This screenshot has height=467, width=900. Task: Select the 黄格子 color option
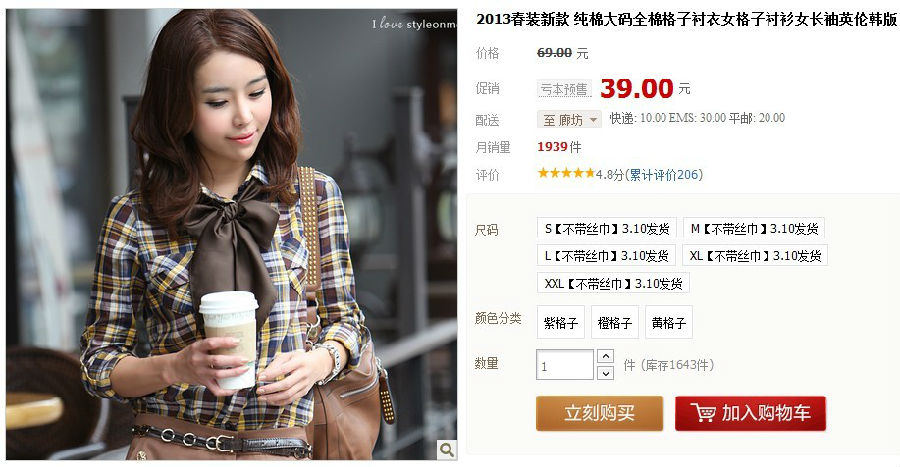669,322
